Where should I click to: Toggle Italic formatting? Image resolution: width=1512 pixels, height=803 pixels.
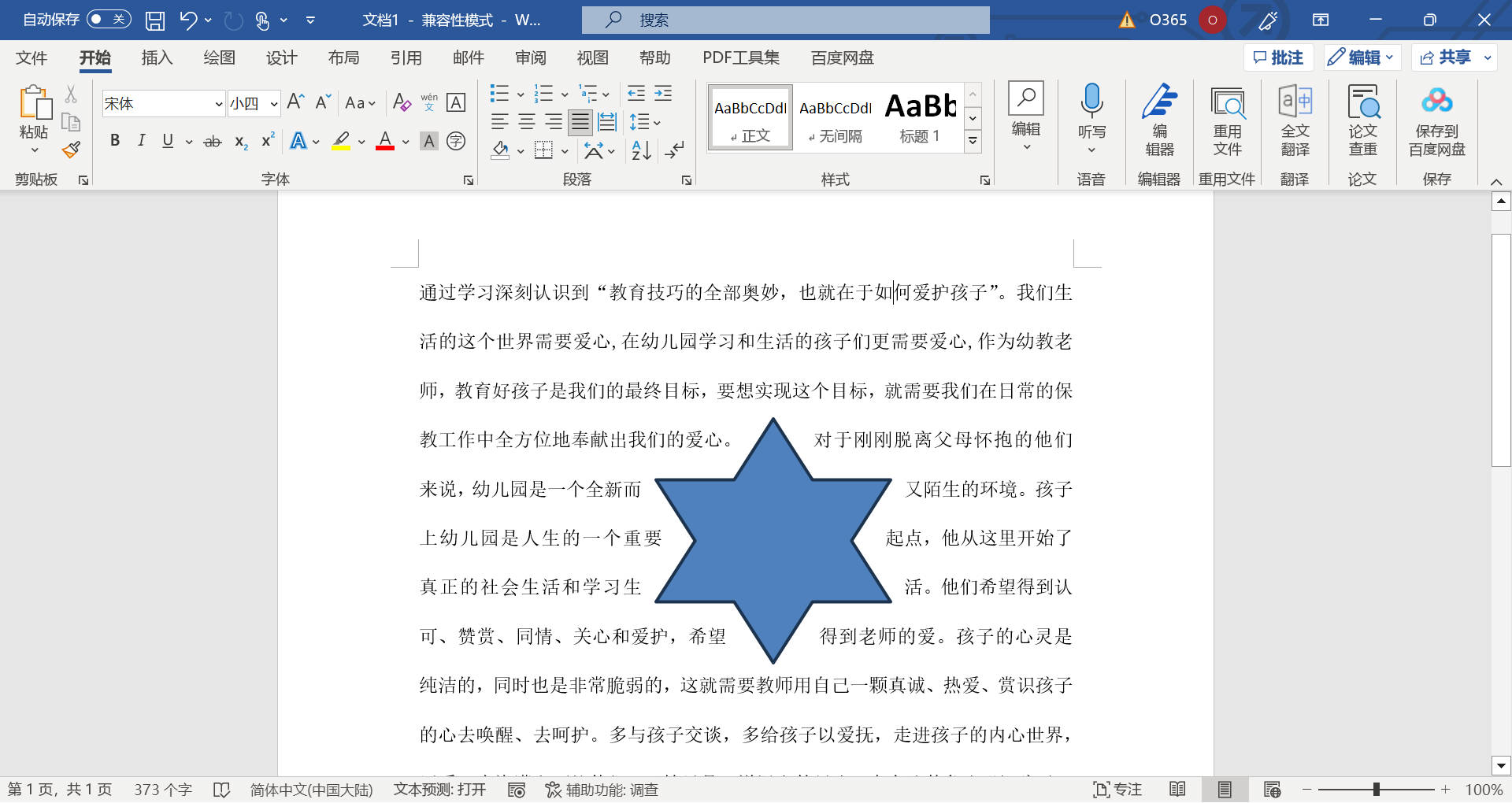tap(142, 141)
